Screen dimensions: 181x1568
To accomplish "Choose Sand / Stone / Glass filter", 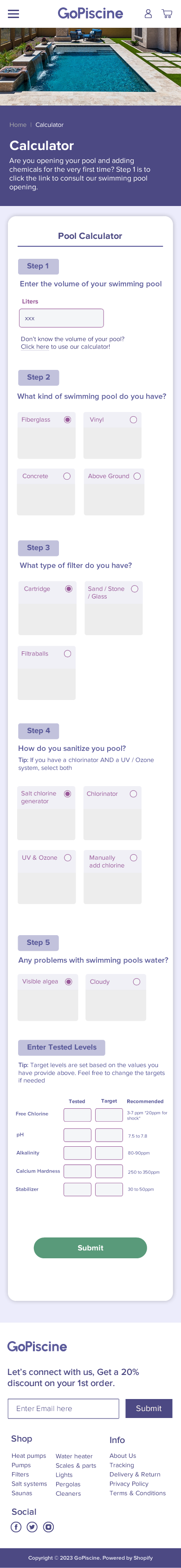I will tap(113, 608).
